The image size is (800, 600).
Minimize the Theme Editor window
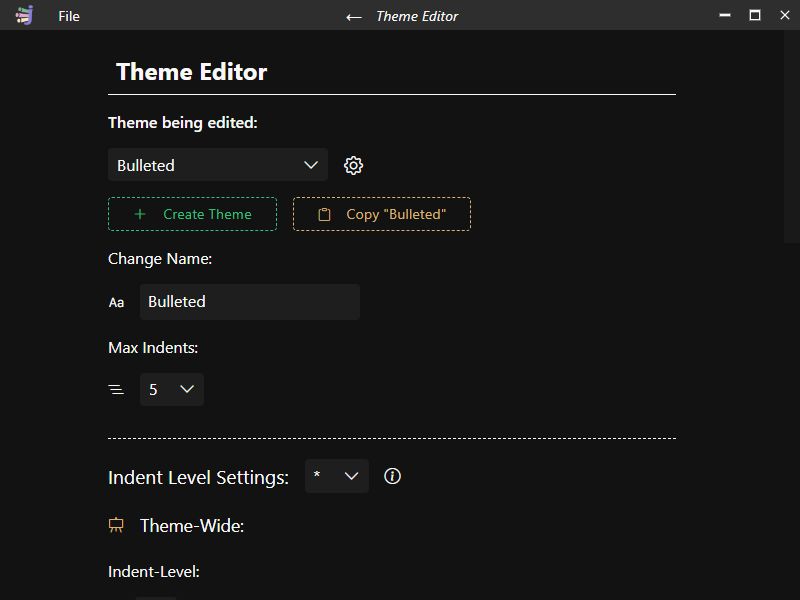tap(723, 15)
